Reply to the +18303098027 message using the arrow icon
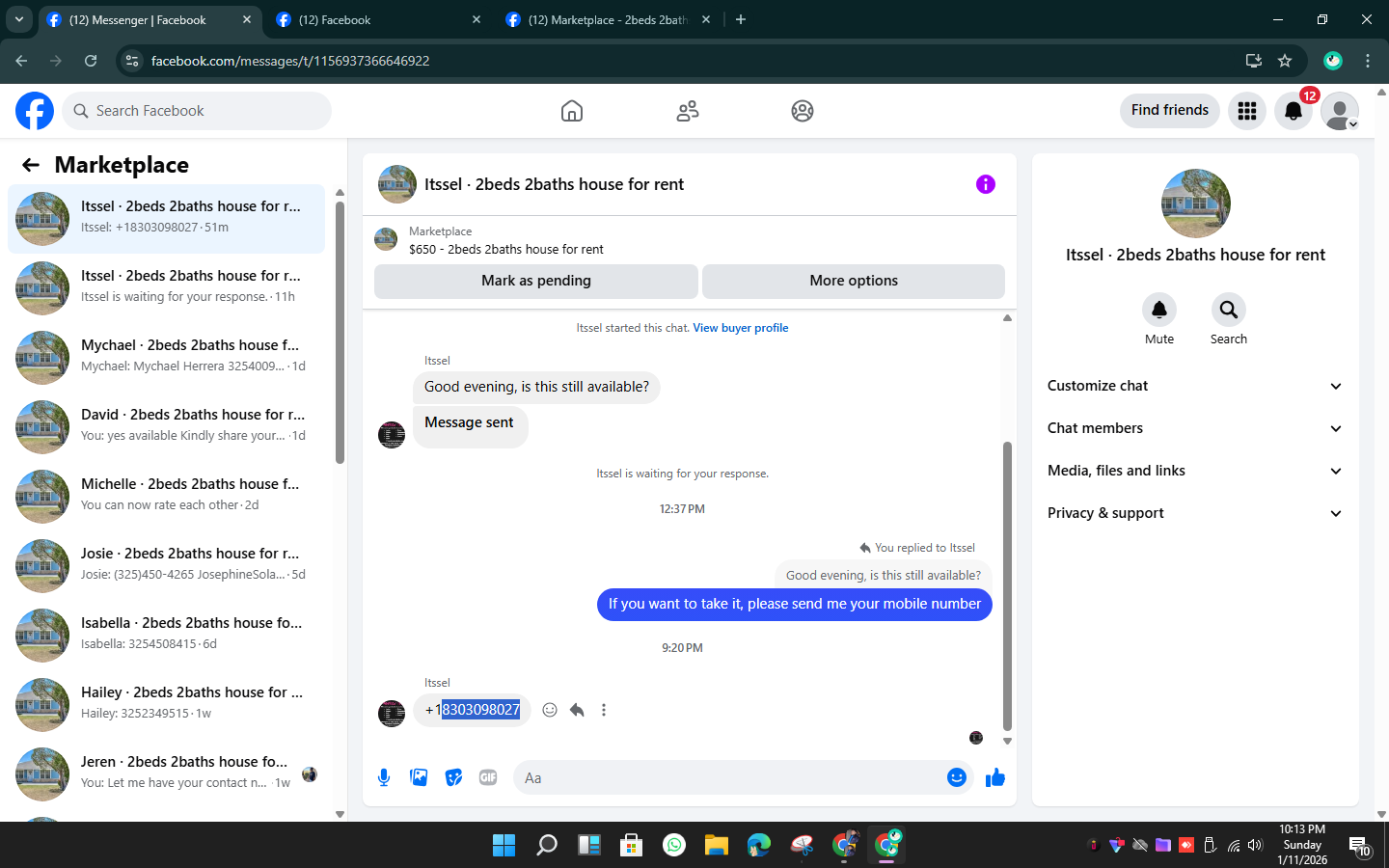The height and width of the screenshot is (868, 1389). (x=577, y=710)
